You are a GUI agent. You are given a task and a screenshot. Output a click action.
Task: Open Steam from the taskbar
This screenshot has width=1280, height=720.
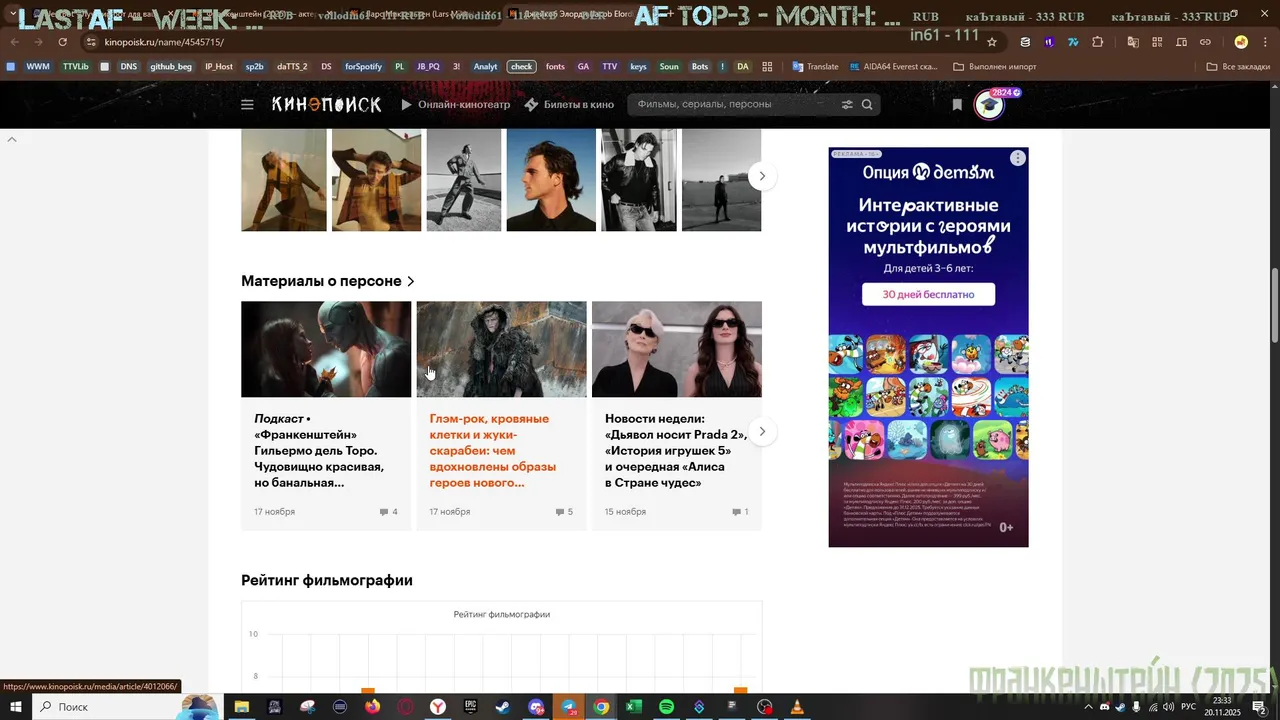pyautogui.click(x=503, y=707)
